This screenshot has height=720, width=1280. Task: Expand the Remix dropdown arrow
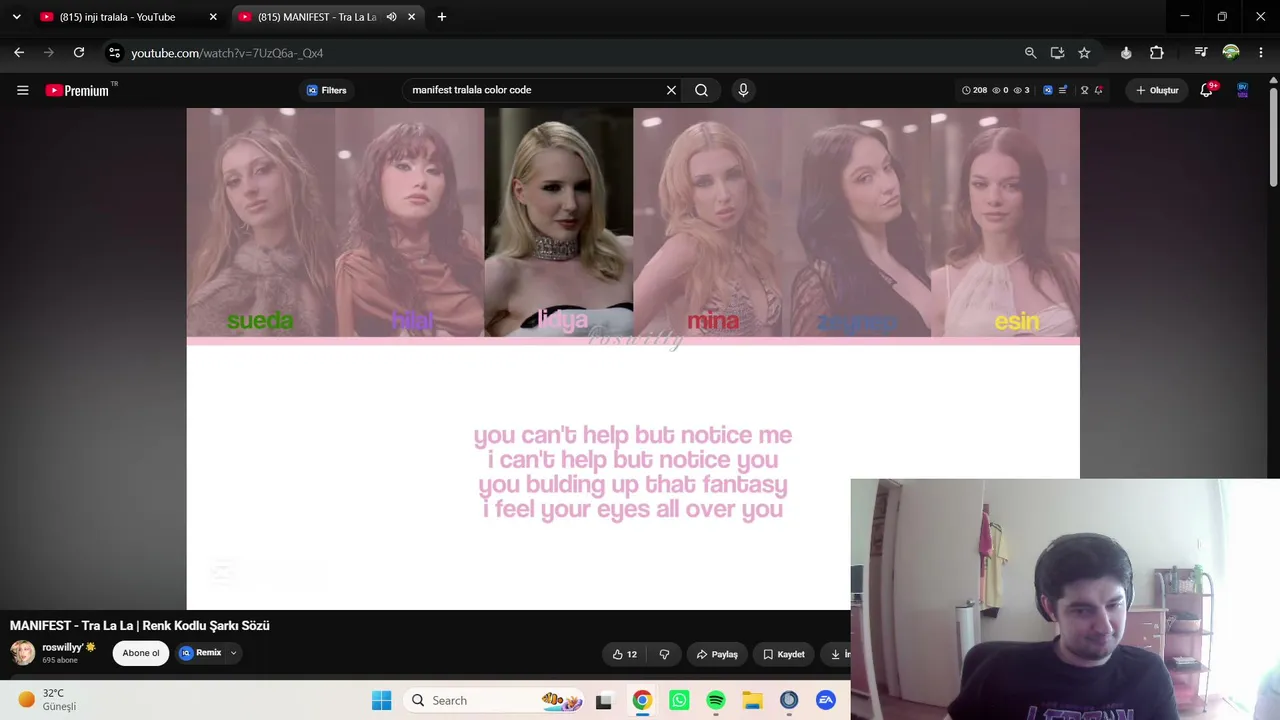click(233, 653)
